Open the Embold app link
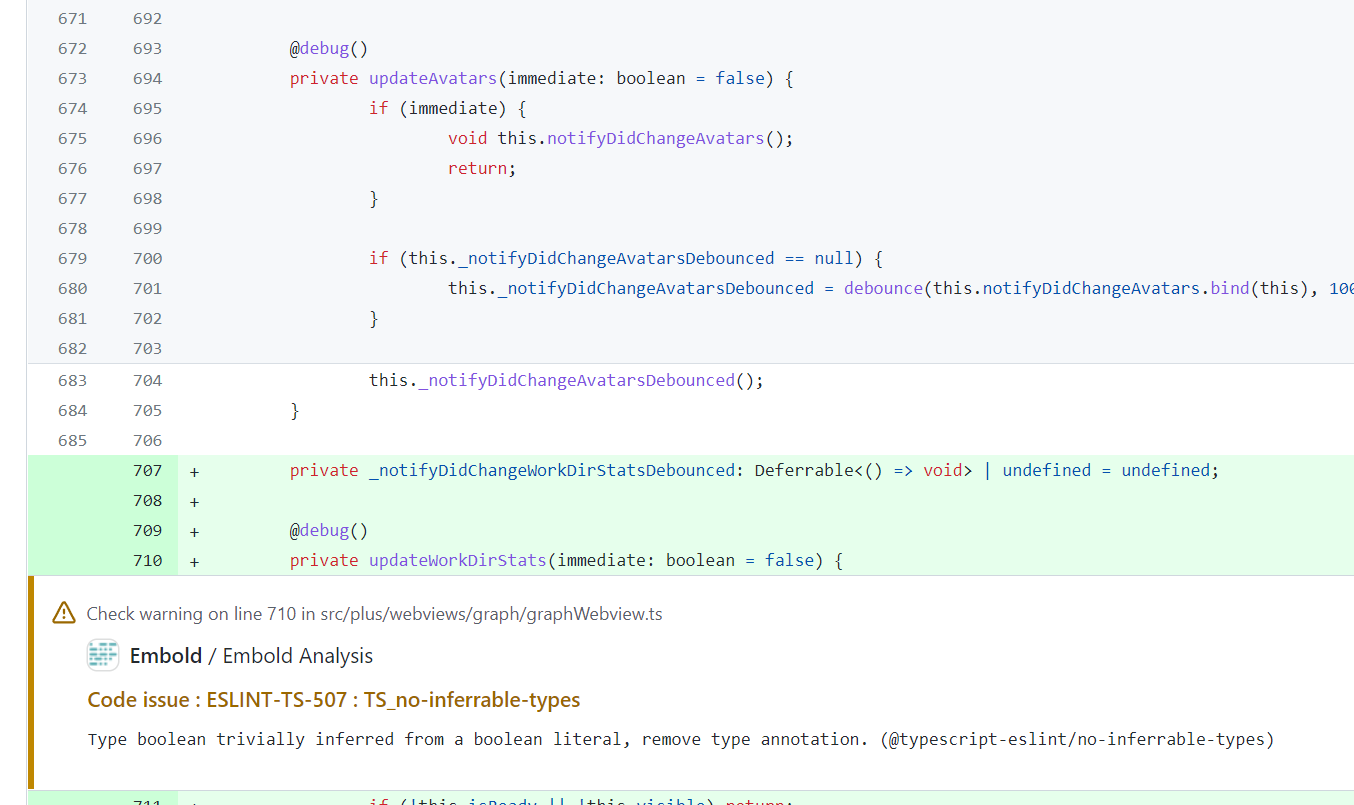The height and width of the screenshot is (805, 1354). [x=166, y=656]
